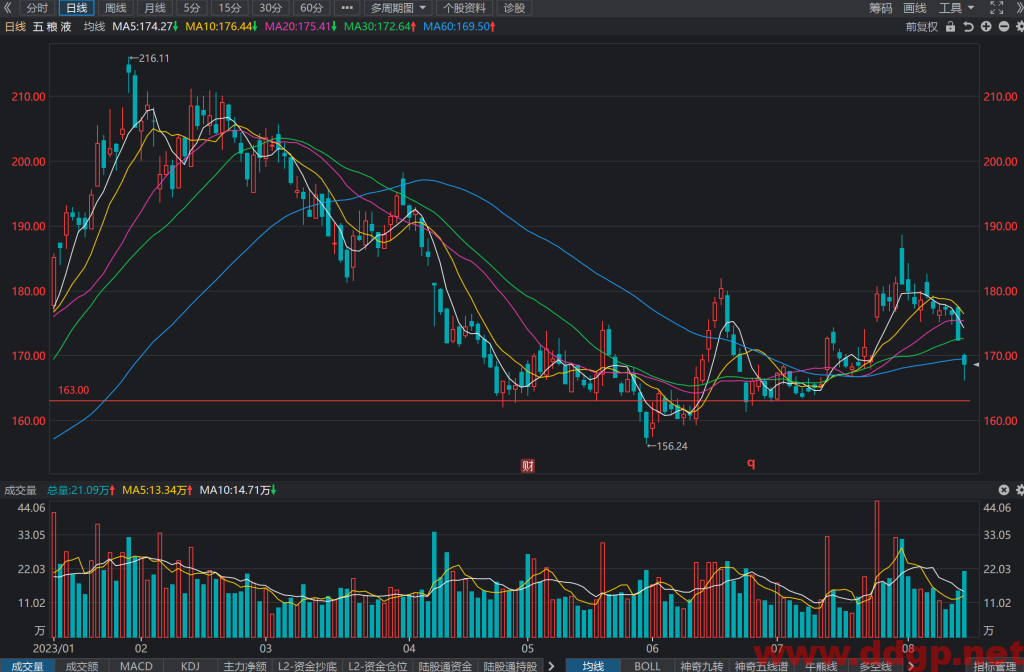Switch to the MACD tab
This screenshot has width=1024, height=672.
click(x=136, y=666)
